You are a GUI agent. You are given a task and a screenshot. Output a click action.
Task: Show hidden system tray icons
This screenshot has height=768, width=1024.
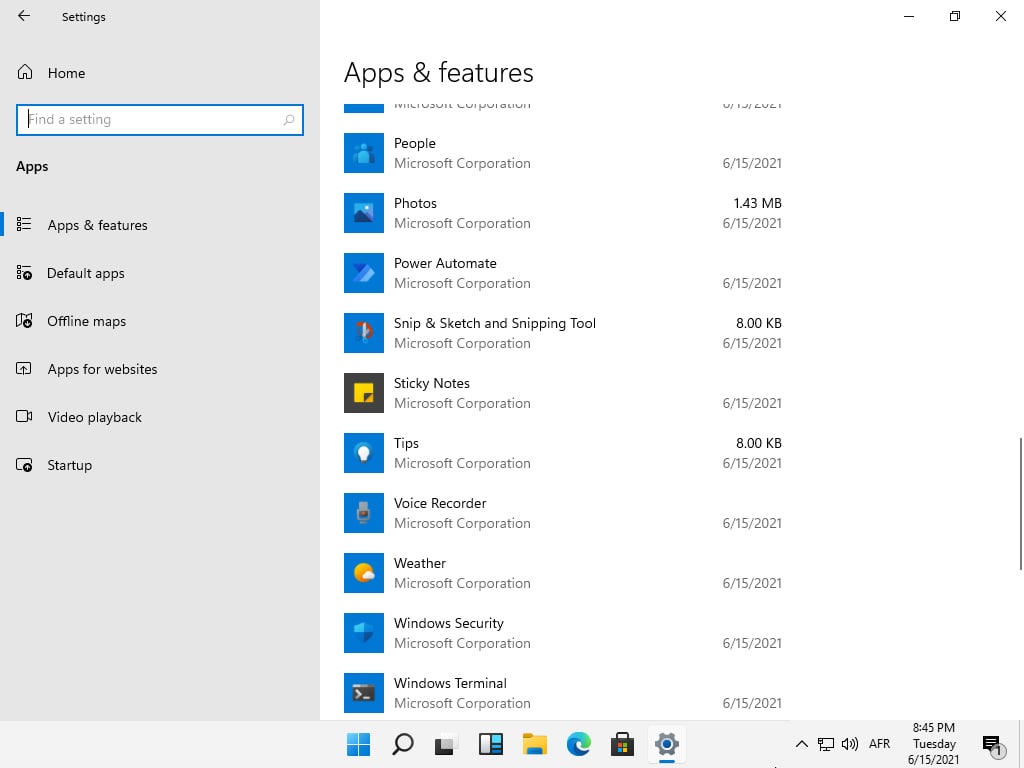(x=802, y=744)
